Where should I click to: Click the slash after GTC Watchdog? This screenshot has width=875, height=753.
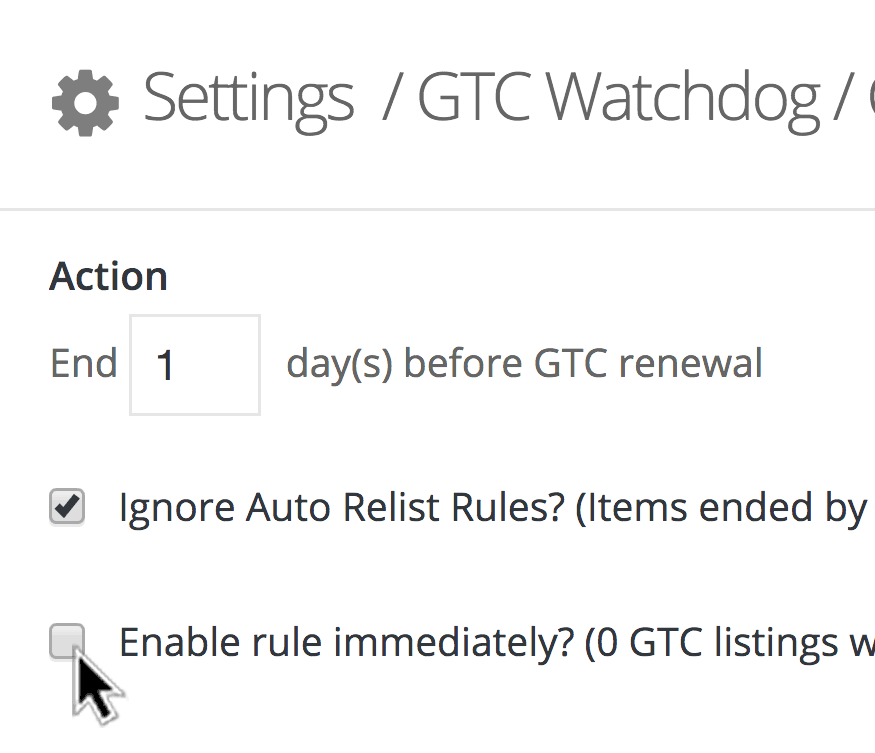coord(836,99)
